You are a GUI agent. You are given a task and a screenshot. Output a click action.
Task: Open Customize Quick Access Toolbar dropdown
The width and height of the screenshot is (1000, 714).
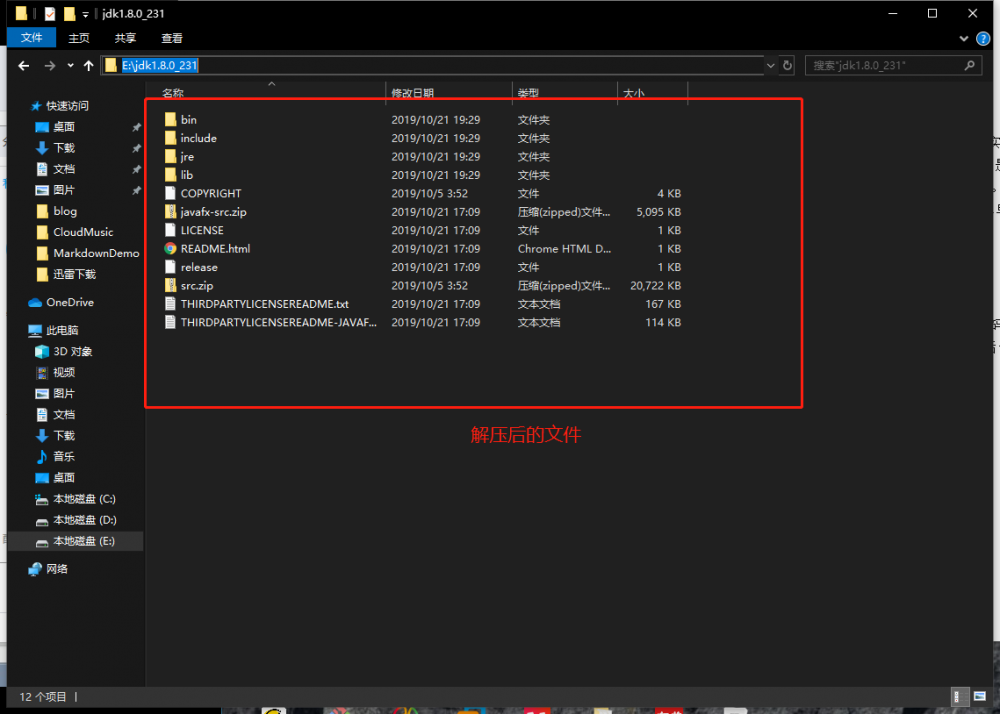point(85,14)
